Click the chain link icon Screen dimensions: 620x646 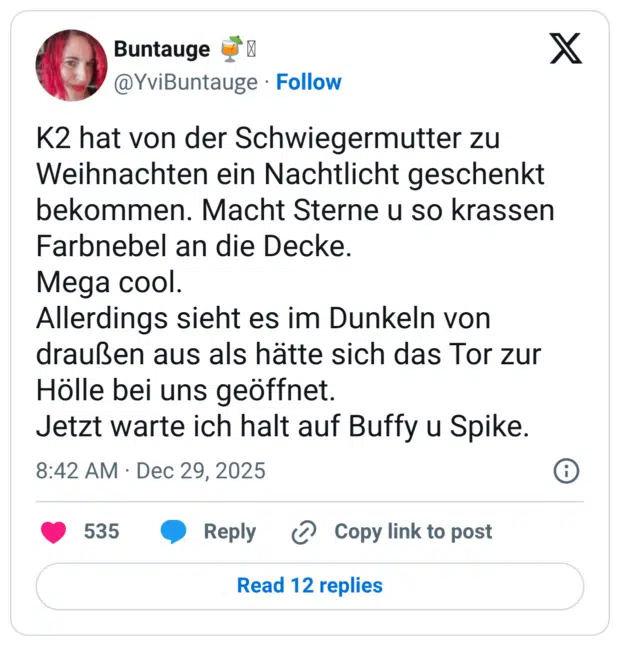click(303, 532)
